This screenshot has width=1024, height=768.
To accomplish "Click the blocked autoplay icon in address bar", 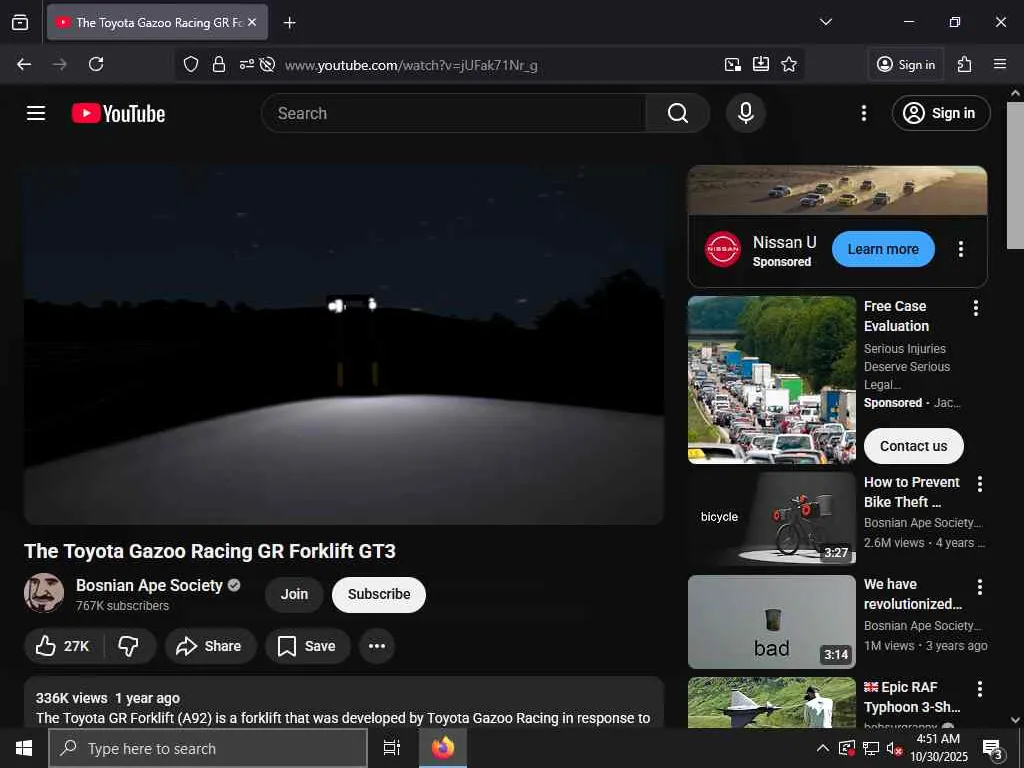I will [x=266, y=64].
